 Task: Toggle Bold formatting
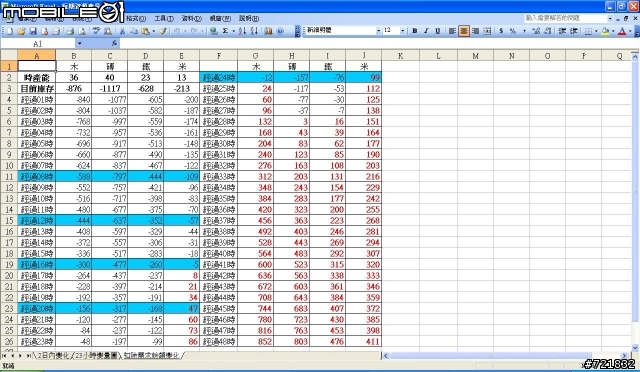point(415,31)
